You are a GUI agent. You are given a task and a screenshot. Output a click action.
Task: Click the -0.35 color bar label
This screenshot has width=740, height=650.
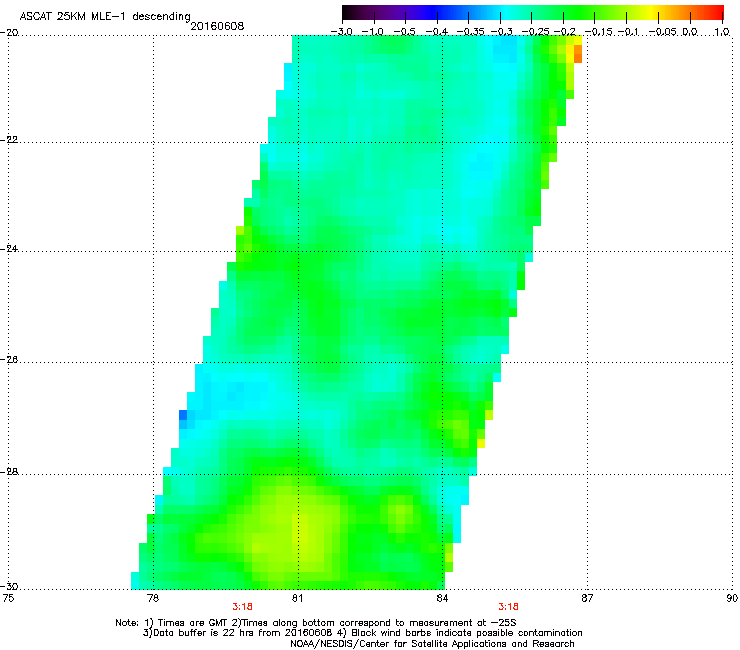pos(471,32)
